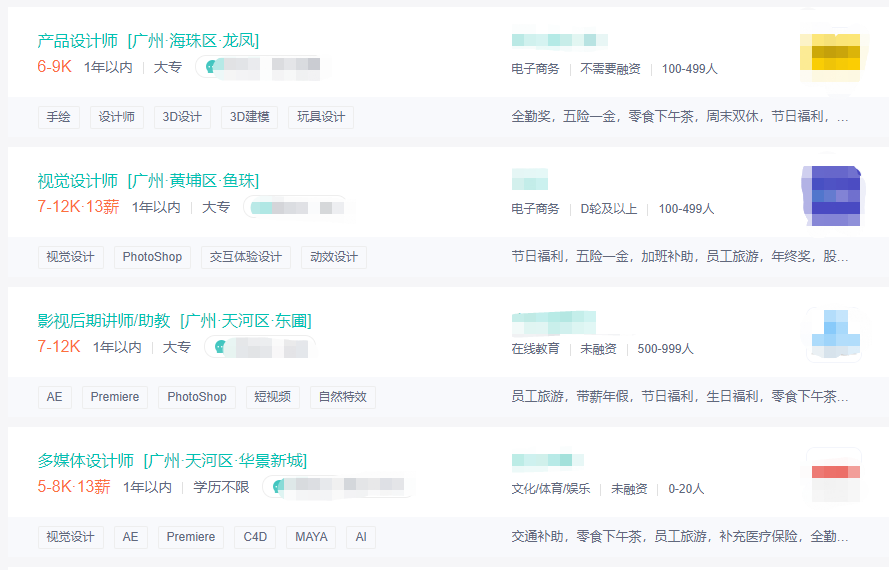Select the 多媒体设计师 job title
The height and width of the screenshot is (570, 889).
point(86,461)
